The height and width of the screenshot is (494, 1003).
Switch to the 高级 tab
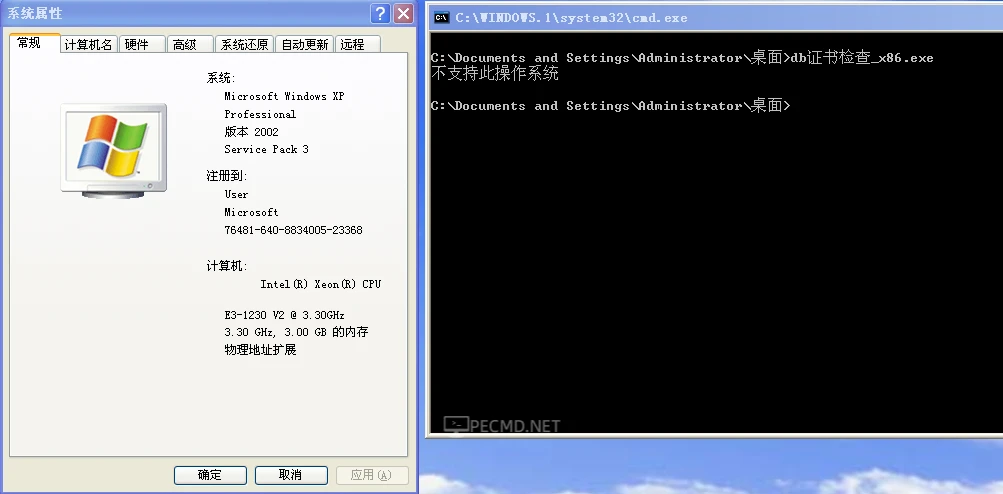coord(189,44)
